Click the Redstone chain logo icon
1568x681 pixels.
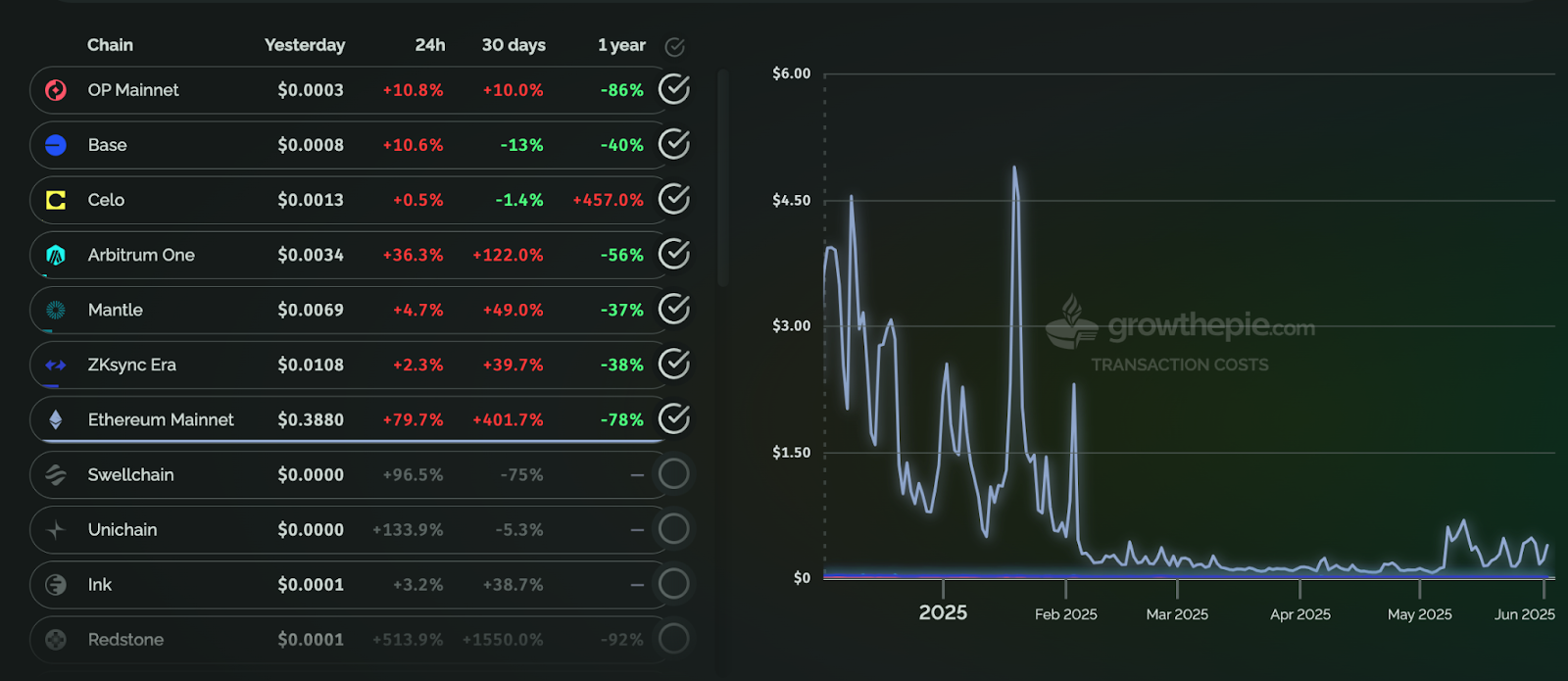[x=56, y=639]
